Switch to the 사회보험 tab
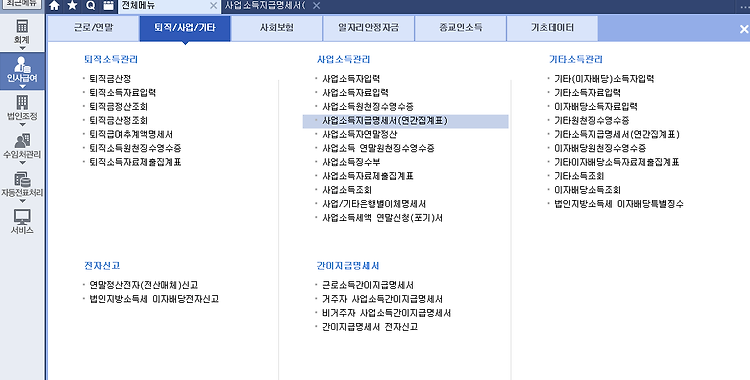 (x=276, y=28)
